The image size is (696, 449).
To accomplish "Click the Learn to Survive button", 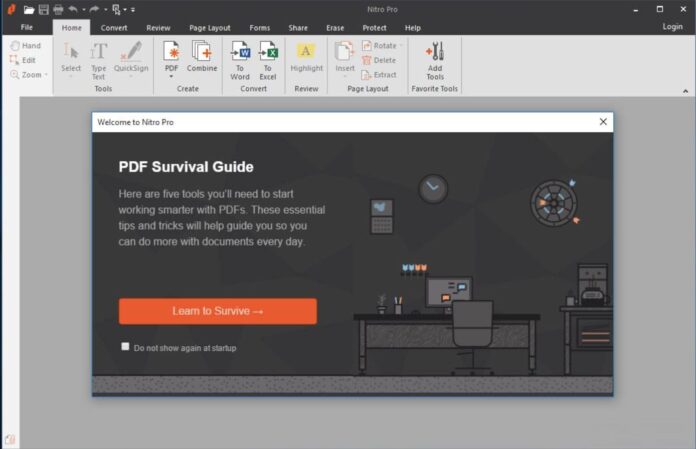I will pos(217,311).
